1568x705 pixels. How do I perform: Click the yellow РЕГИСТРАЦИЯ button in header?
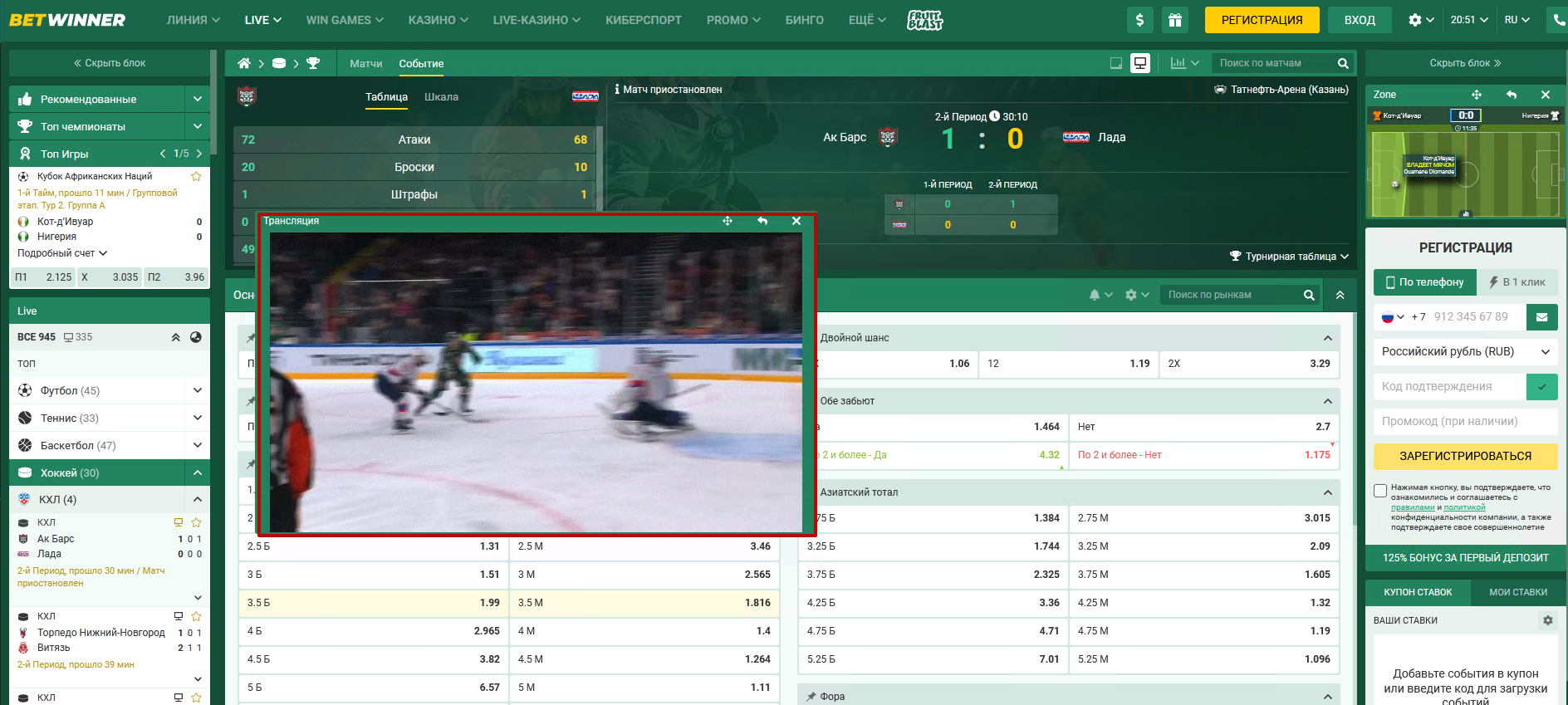pos(1262,20)
